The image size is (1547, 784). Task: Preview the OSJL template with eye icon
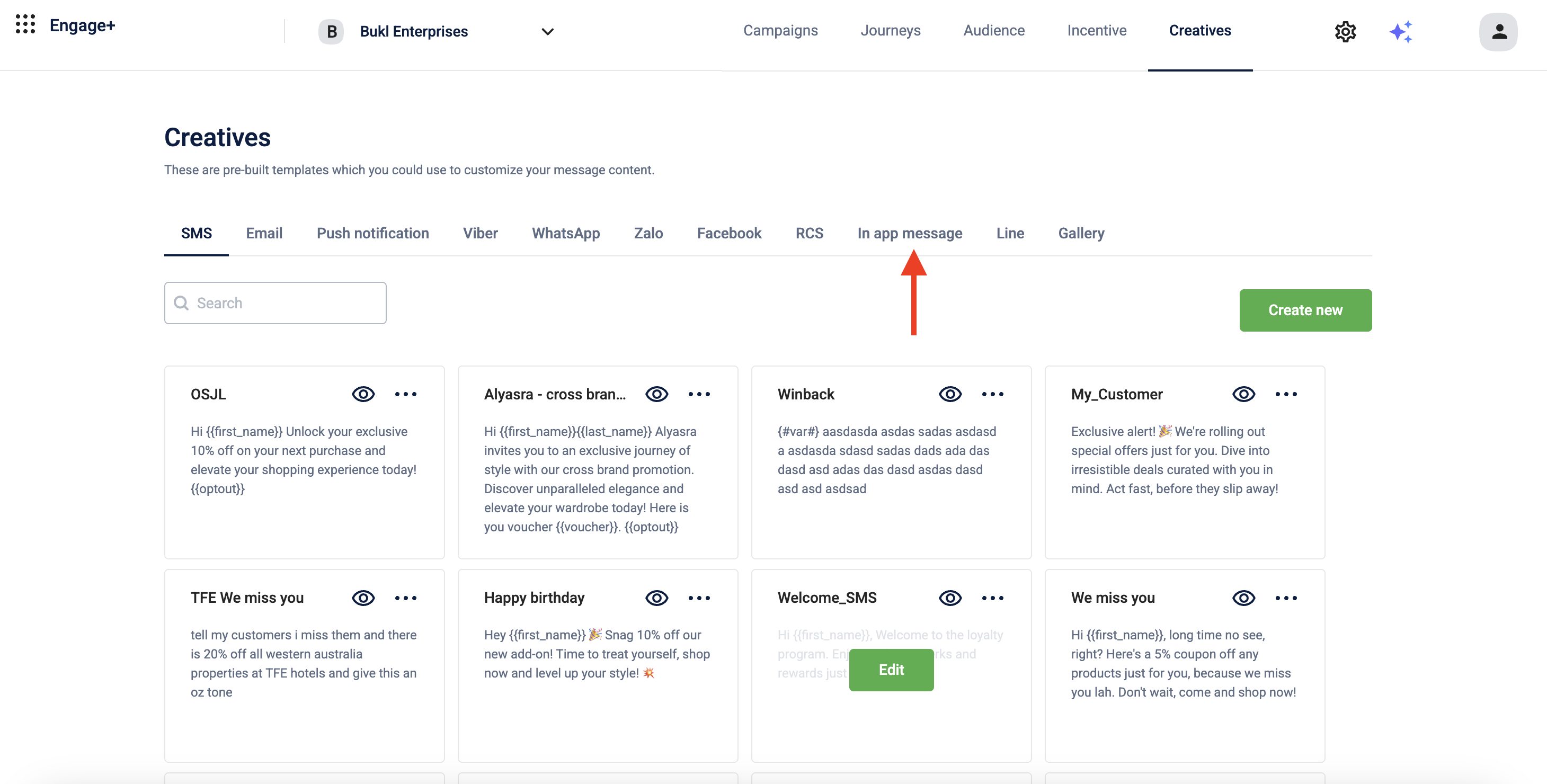click(x=363, y=395)
